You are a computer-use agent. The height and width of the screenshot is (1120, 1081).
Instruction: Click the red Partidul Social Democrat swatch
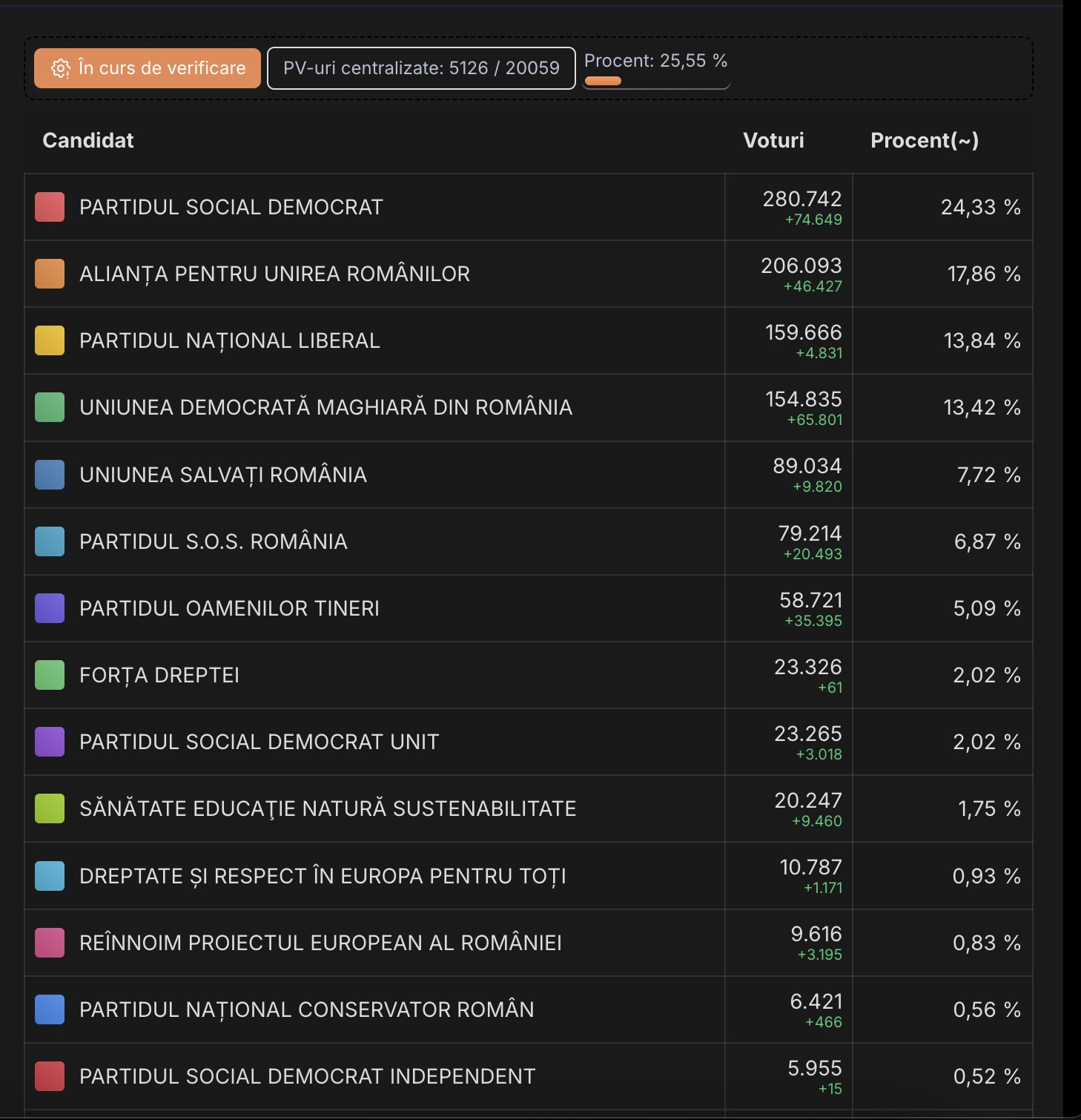[x=50, y=207]
